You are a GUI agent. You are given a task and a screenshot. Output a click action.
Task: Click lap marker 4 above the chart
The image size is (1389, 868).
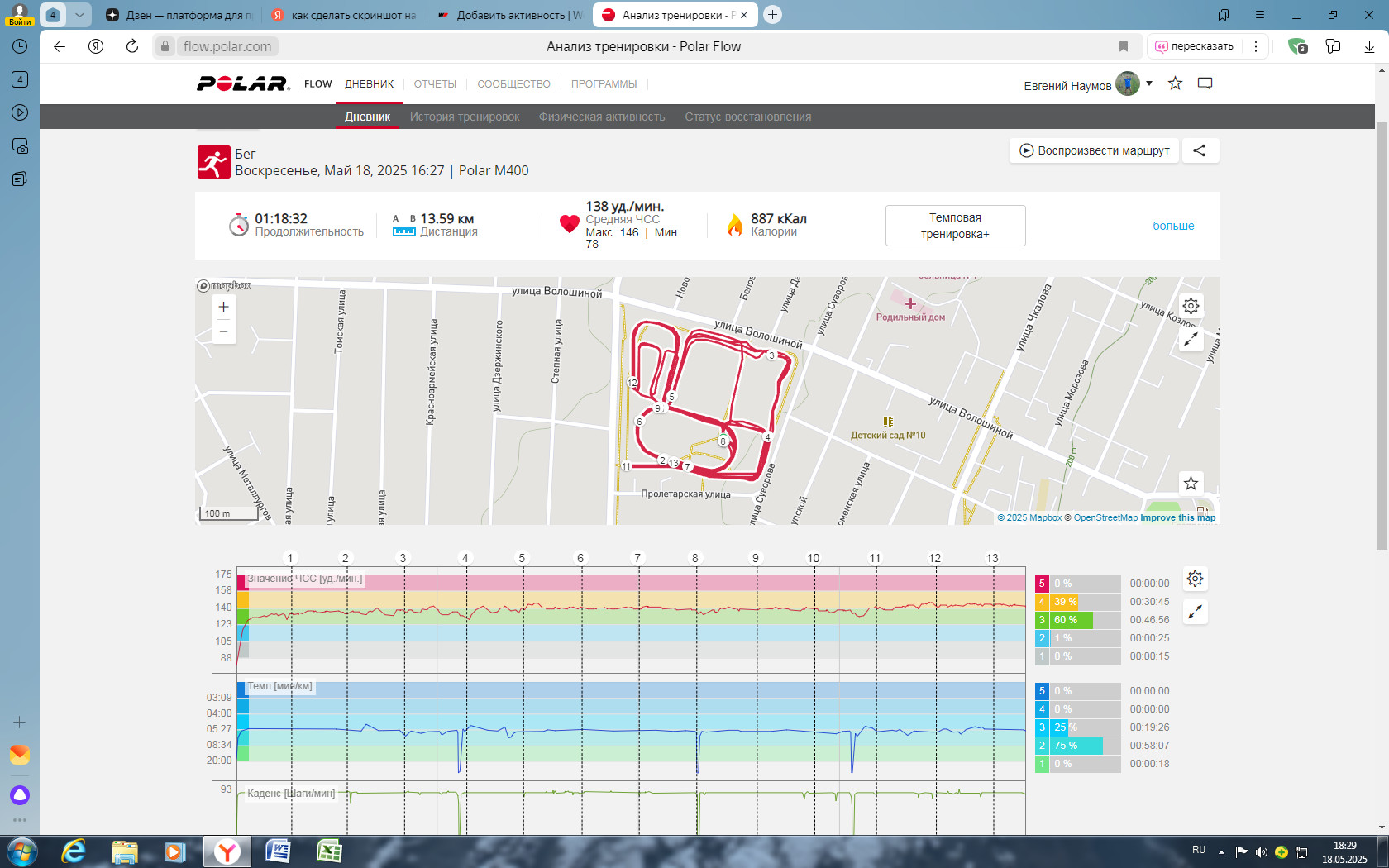(465, 558)
